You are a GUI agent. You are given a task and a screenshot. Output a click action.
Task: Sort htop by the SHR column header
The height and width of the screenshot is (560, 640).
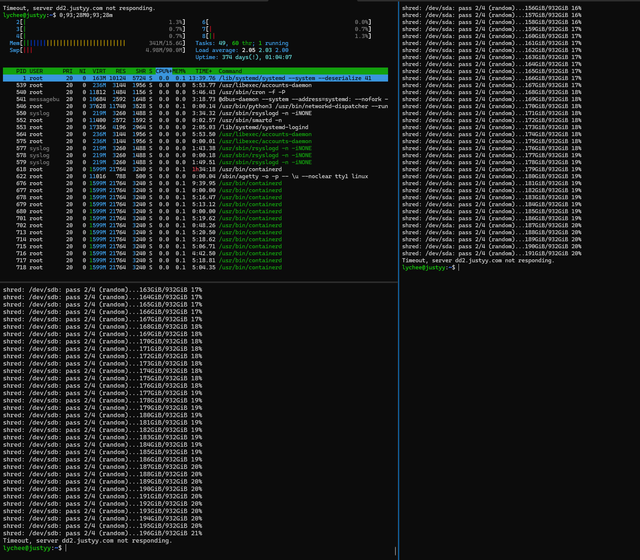click(141, 71)
